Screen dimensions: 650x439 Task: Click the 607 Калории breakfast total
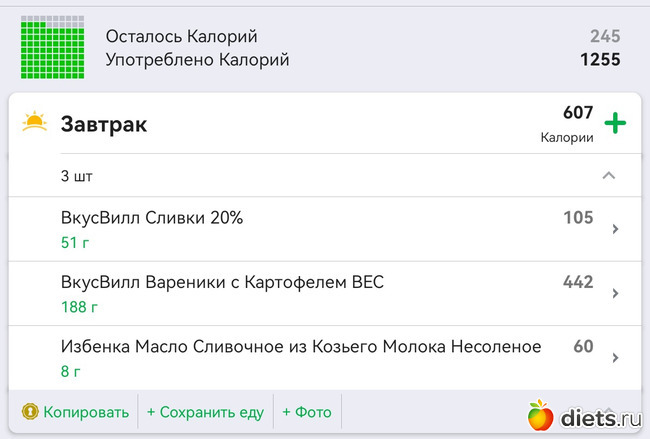coord(570,124)
